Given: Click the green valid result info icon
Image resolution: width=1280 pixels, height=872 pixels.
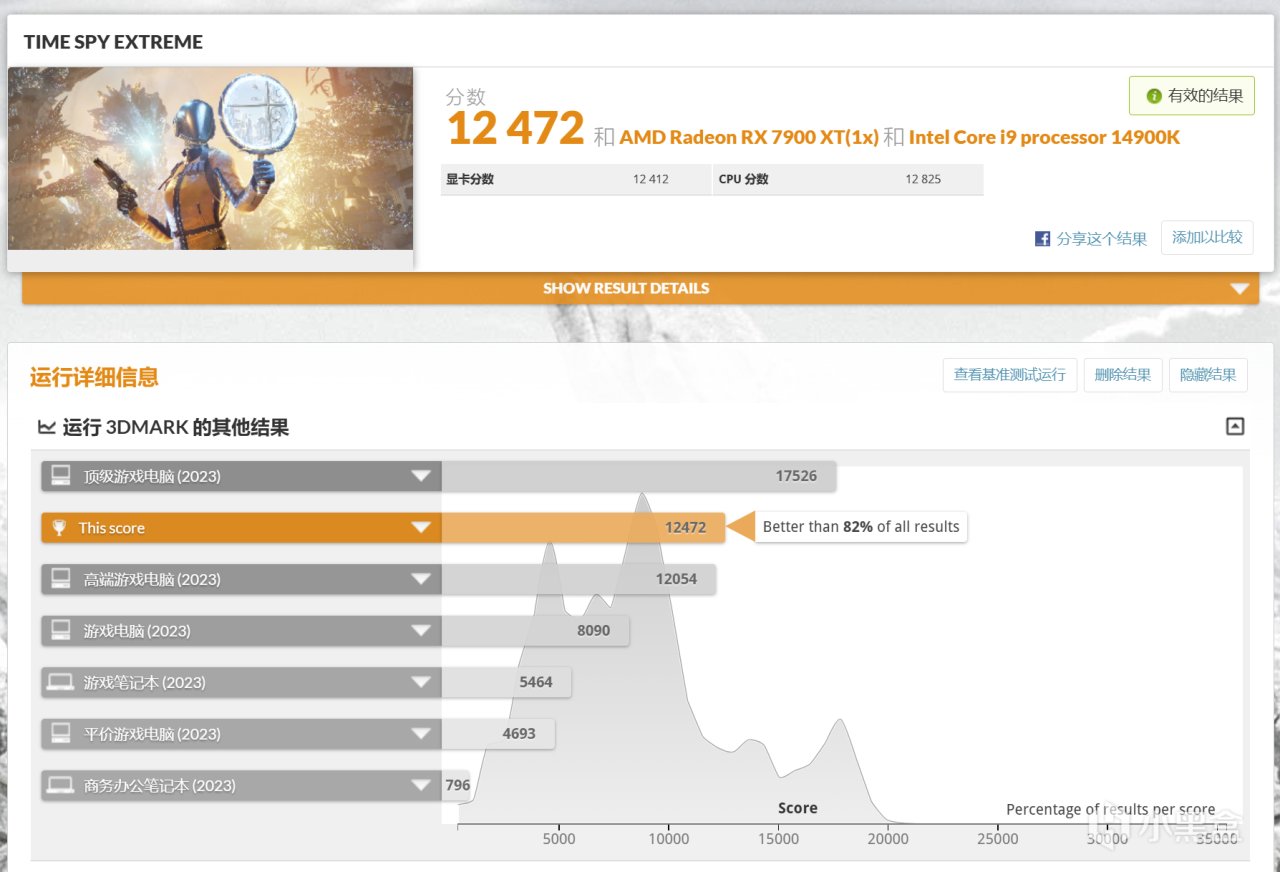Looking at the screenshot, I should (x=1154, y=96).
